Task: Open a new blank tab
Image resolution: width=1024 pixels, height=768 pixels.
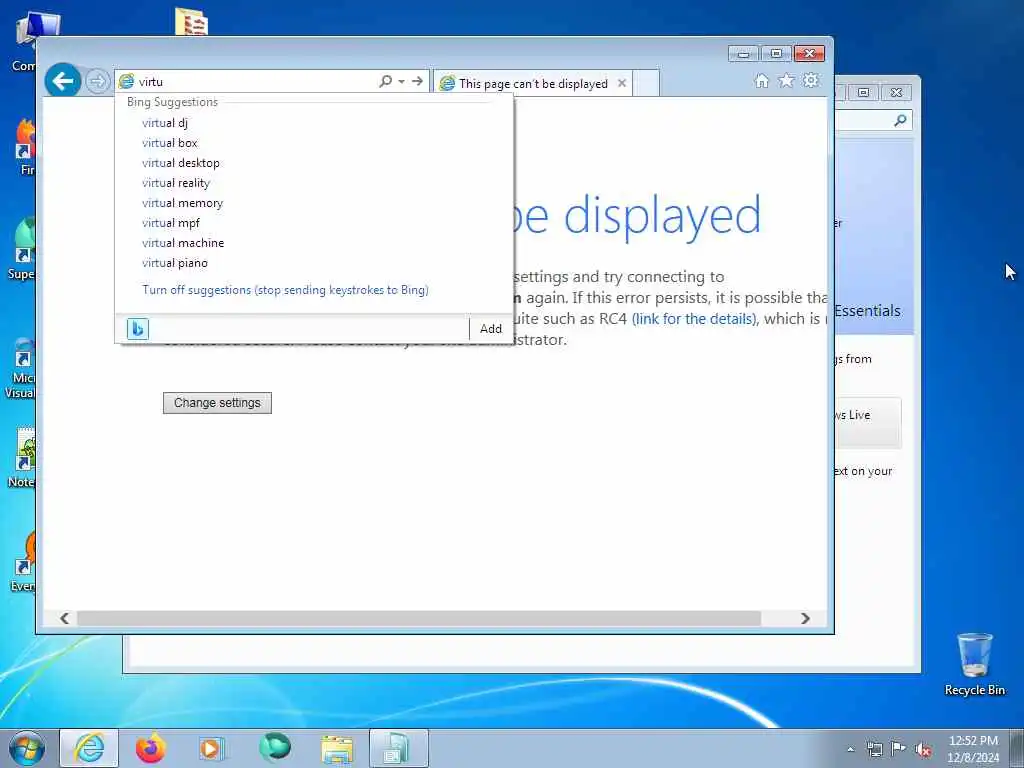Action: pyautogui.click(x=646, y=84)
